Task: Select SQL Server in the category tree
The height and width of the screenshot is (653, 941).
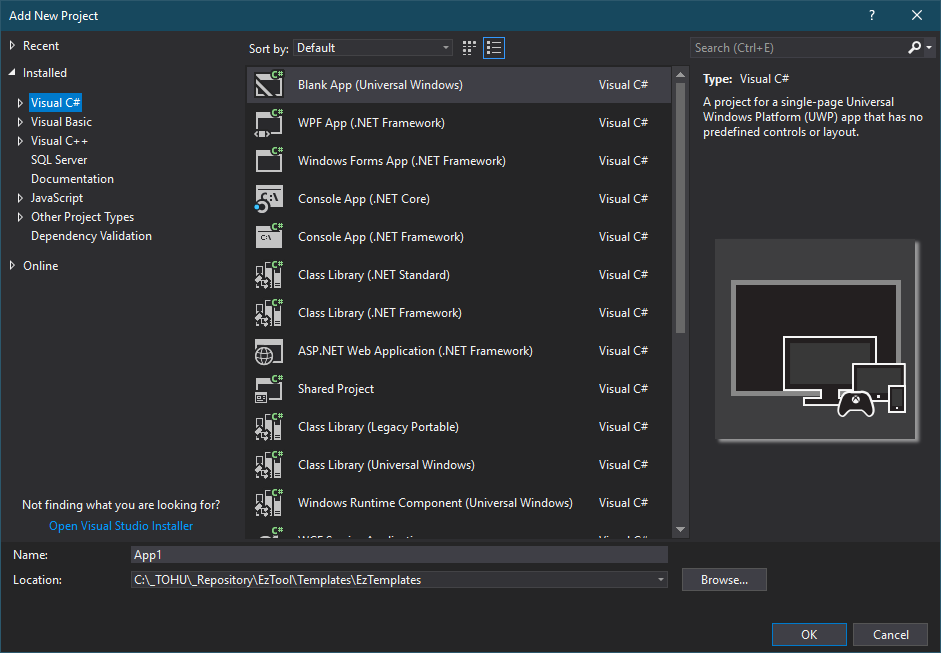Action: click(x=59, y=160)
